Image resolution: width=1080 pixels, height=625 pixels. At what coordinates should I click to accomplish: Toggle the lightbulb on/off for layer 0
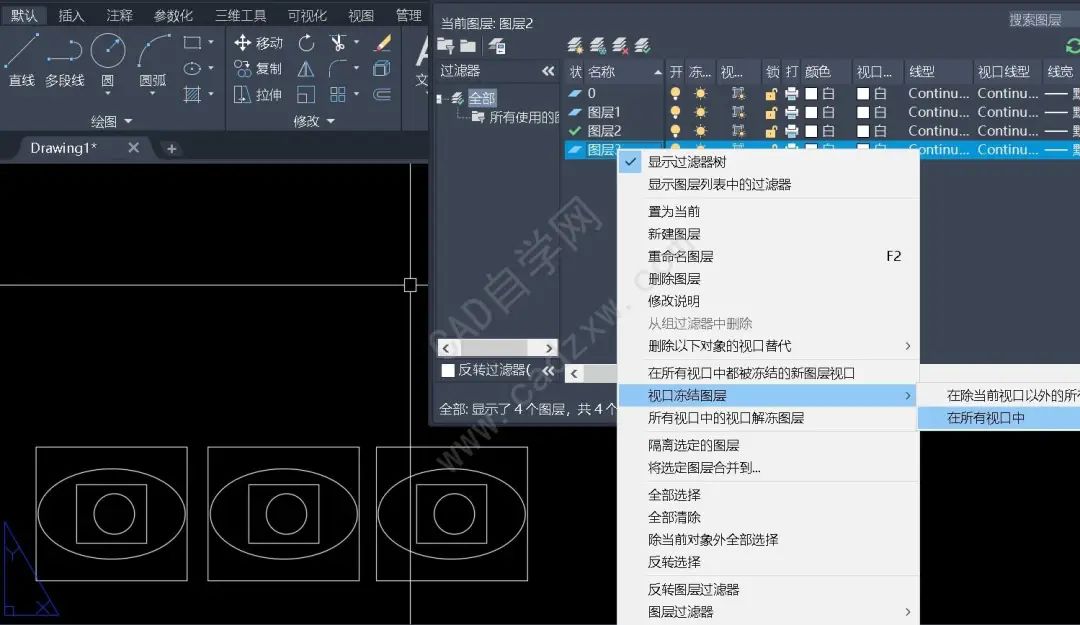pyautogui.click(x=675, y=93)
